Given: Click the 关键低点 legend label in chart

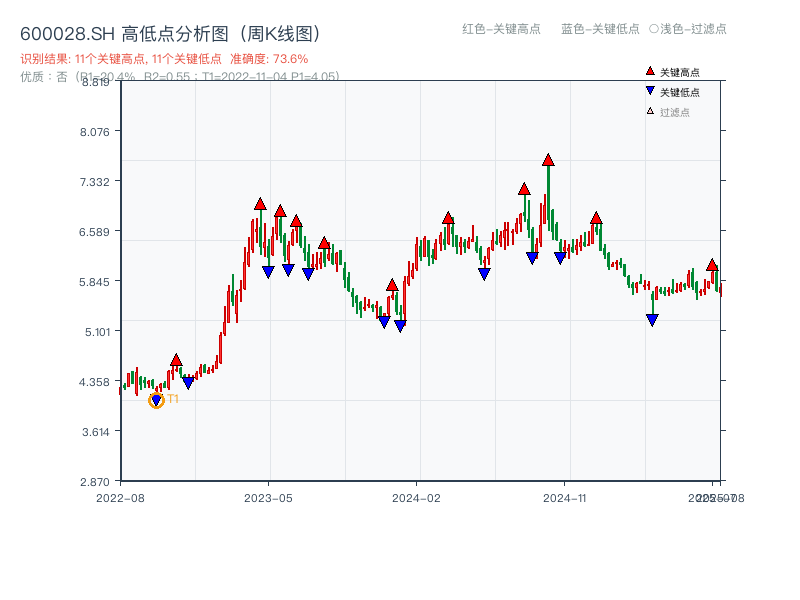Looking at the screenshot, I should tap(680, 92).
